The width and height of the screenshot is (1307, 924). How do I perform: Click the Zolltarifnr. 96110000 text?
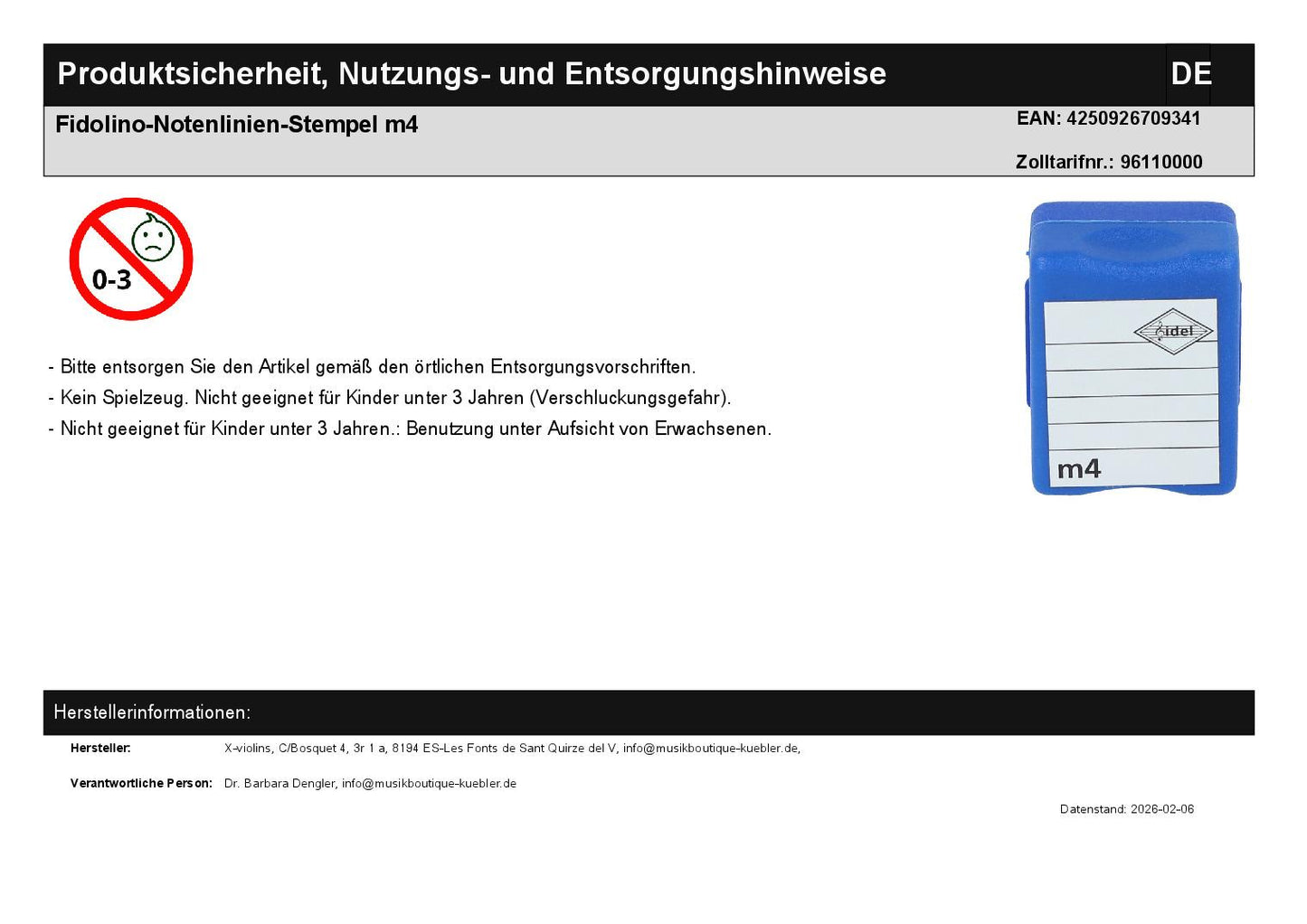tap(1108, 162)
